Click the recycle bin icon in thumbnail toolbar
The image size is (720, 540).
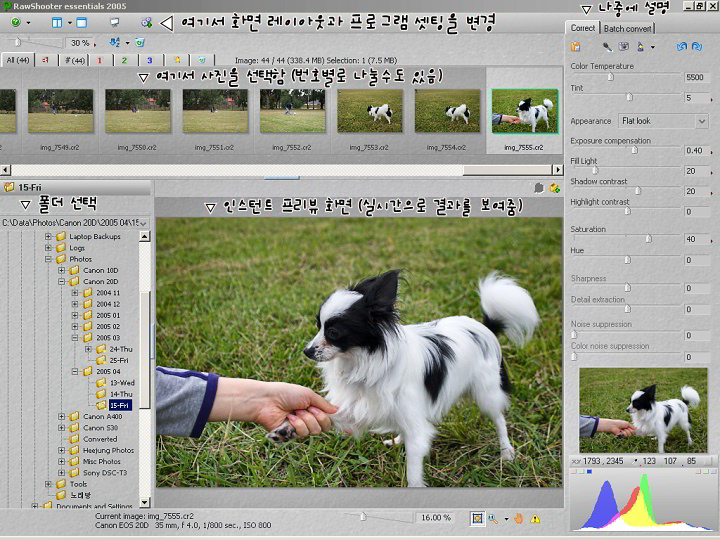(x=140, y=43)
